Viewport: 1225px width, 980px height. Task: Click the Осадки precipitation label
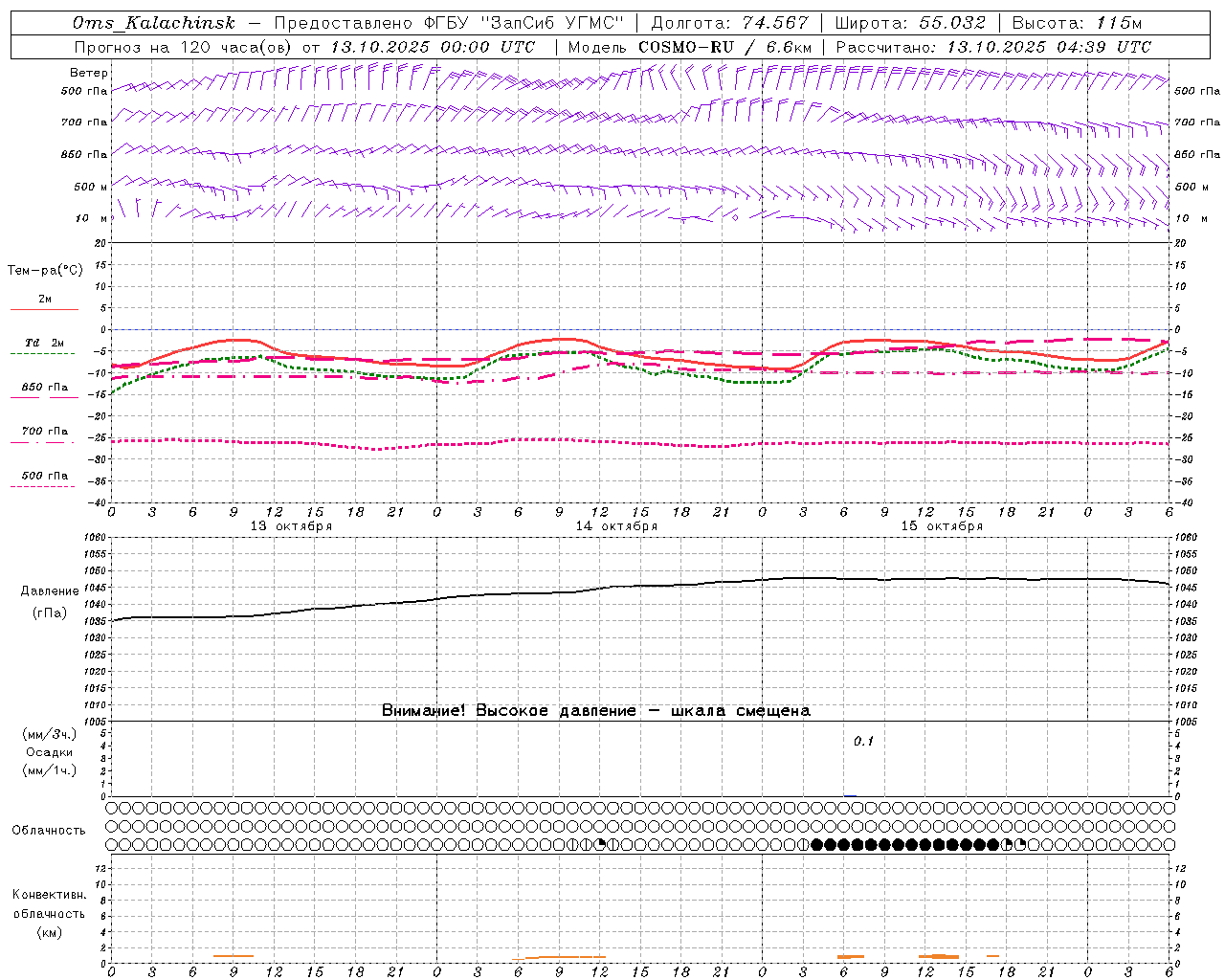tap(50, 753)
